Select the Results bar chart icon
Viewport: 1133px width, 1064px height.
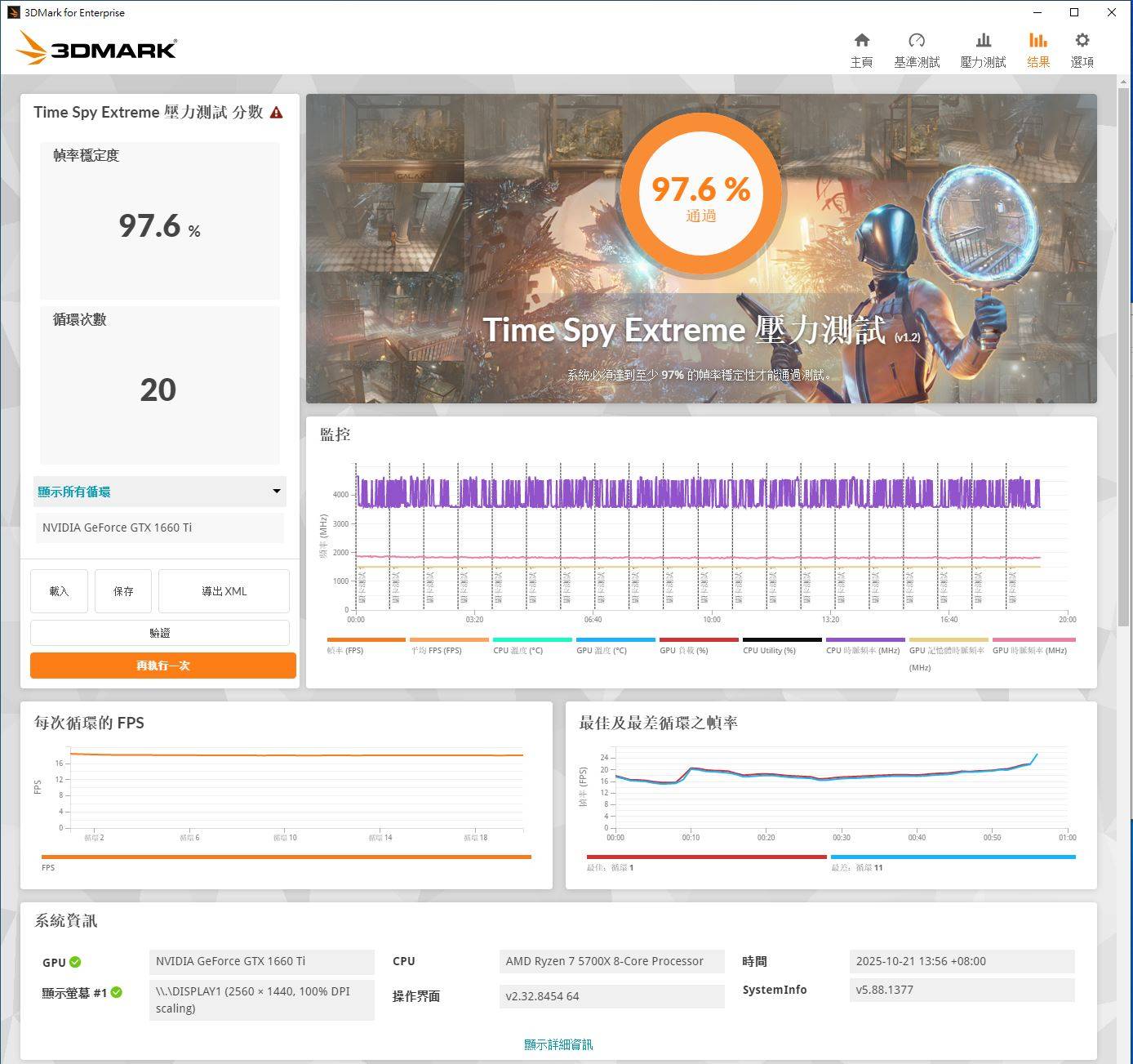(x=1037, y=49)
